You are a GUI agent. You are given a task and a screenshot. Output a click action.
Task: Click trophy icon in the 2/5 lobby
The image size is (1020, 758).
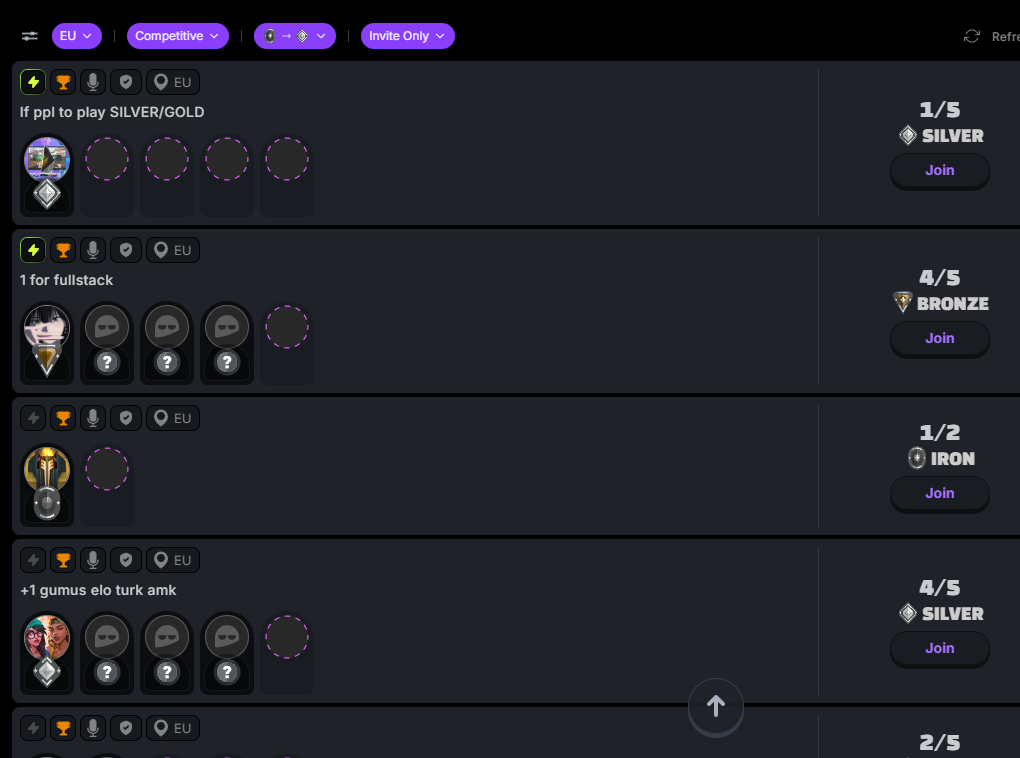click(x=63, y=728)
